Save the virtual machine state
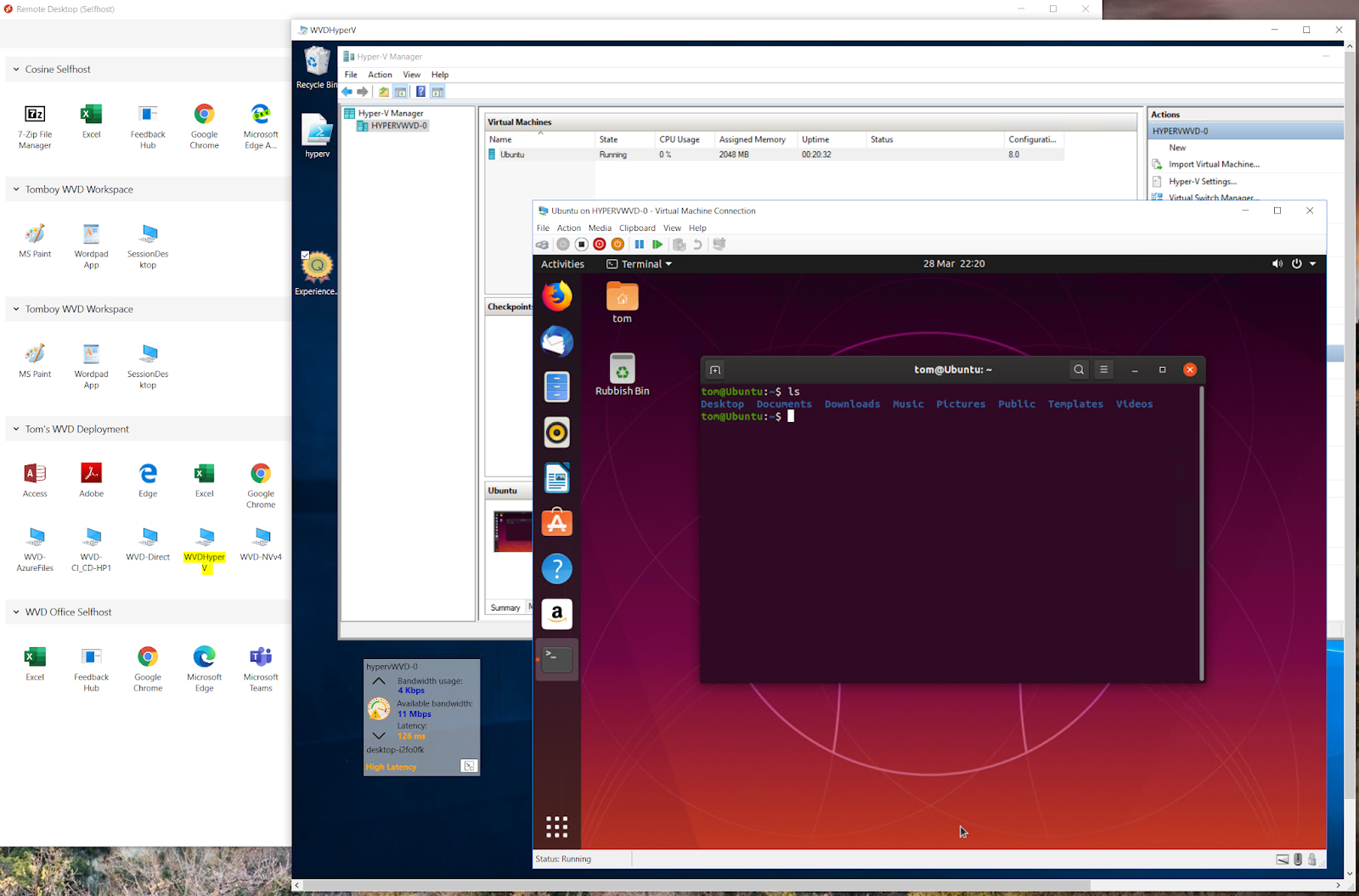1359x896 pixels. 617,245
